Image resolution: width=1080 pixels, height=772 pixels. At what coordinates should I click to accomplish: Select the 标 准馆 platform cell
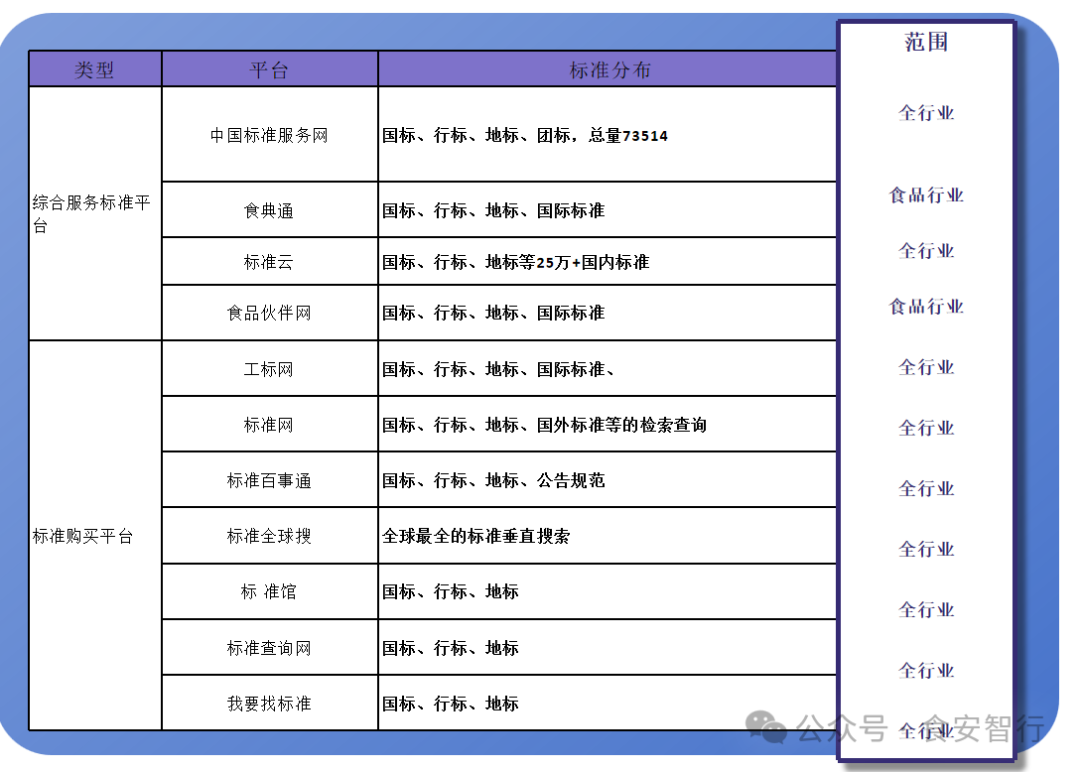(269, 592)
